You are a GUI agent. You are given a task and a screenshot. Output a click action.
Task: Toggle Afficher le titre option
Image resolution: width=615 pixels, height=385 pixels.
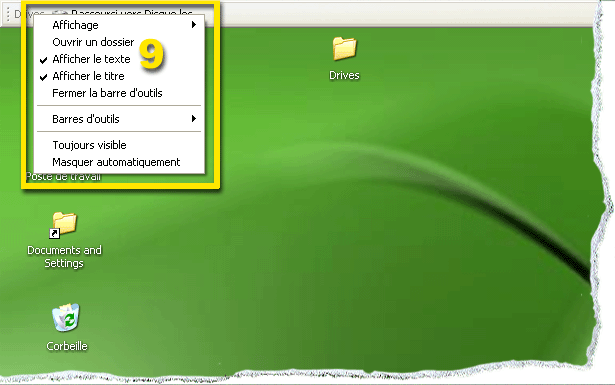point(119,76)
